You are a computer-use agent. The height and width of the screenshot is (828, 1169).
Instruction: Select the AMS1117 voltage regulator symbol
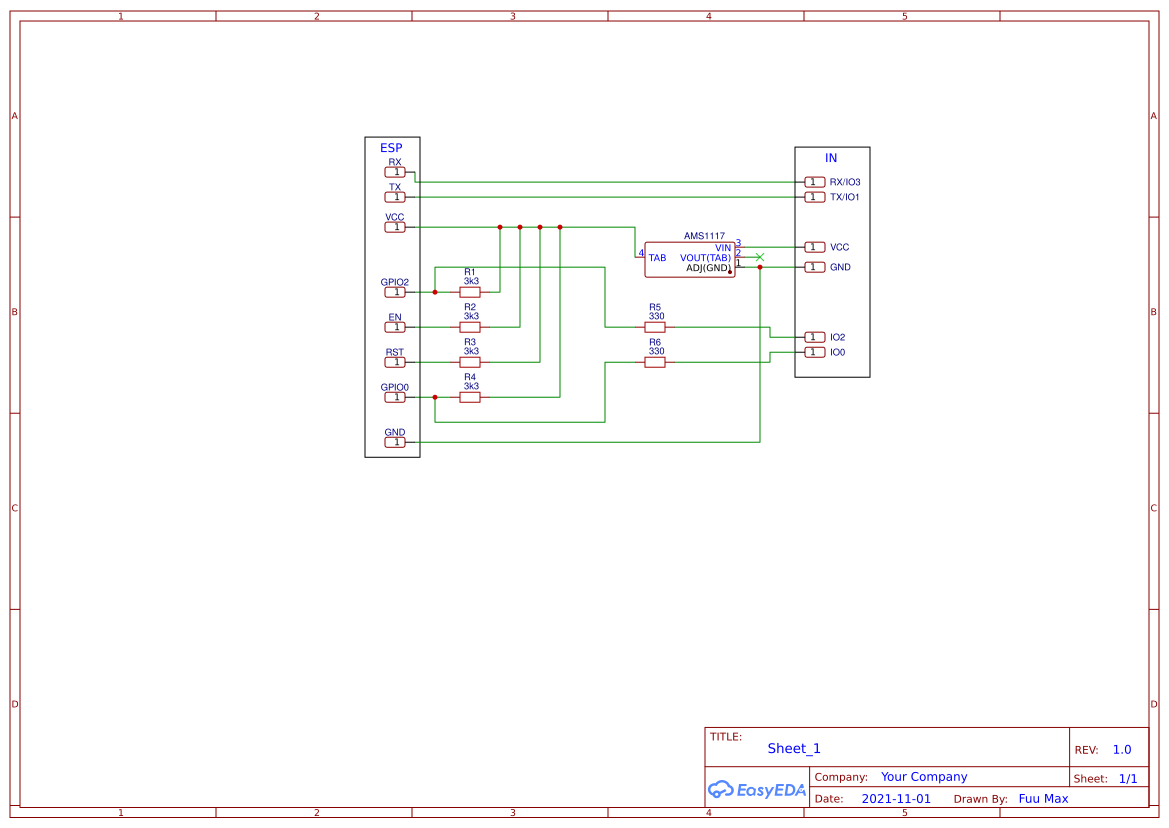click(x=690, y=258)
